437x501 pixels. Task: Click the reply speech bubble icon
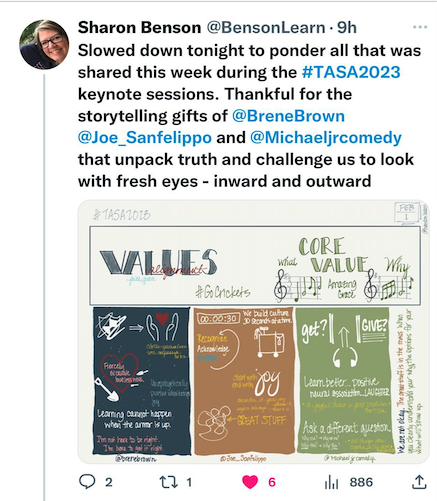coord(87,482)
